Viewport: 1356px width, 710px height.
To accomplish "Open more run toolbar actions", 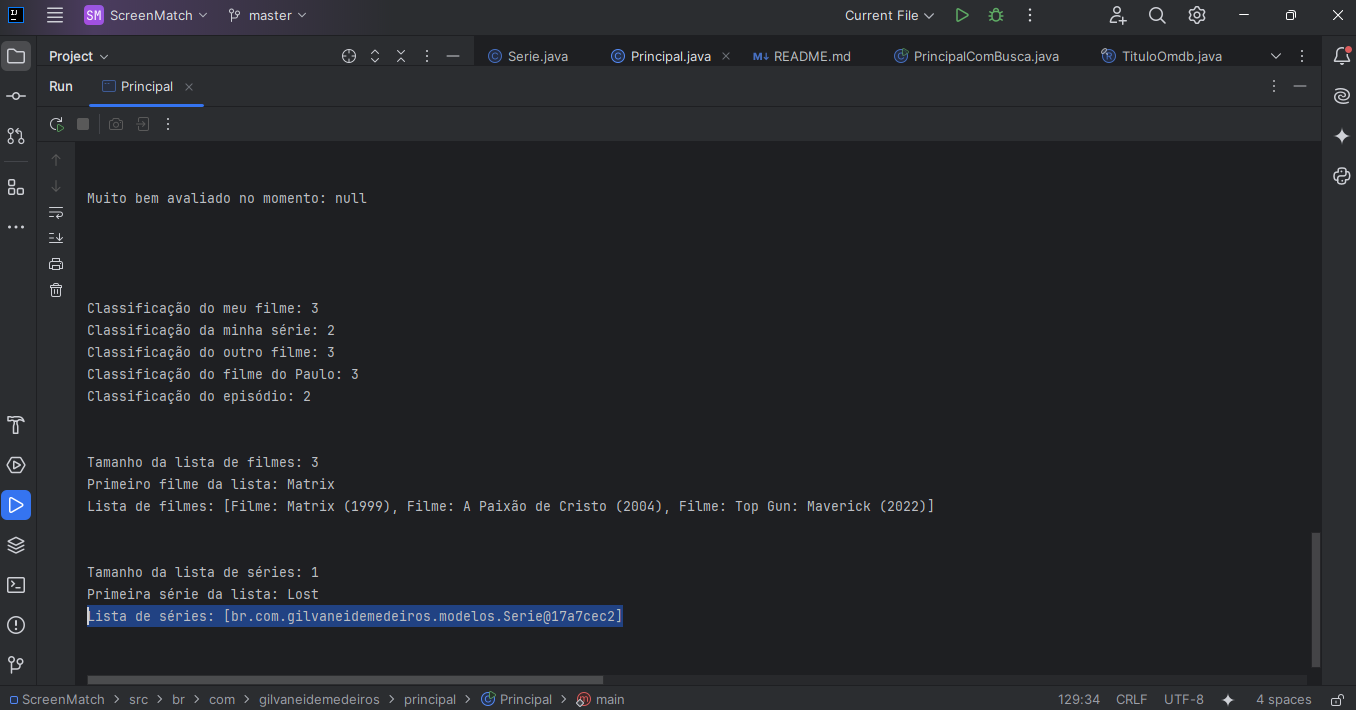I will (x=168, y=124).
